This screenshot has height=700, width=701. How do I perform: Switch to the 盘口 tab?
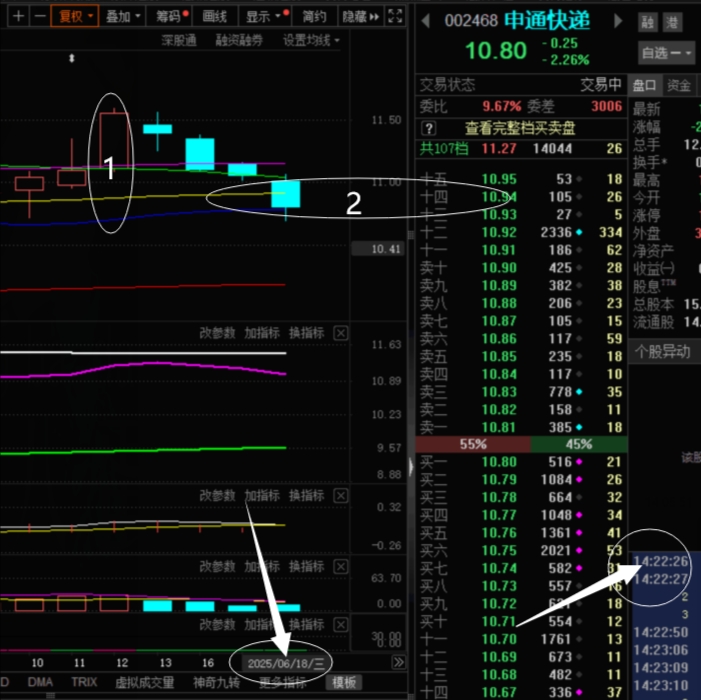coord(644,85)
